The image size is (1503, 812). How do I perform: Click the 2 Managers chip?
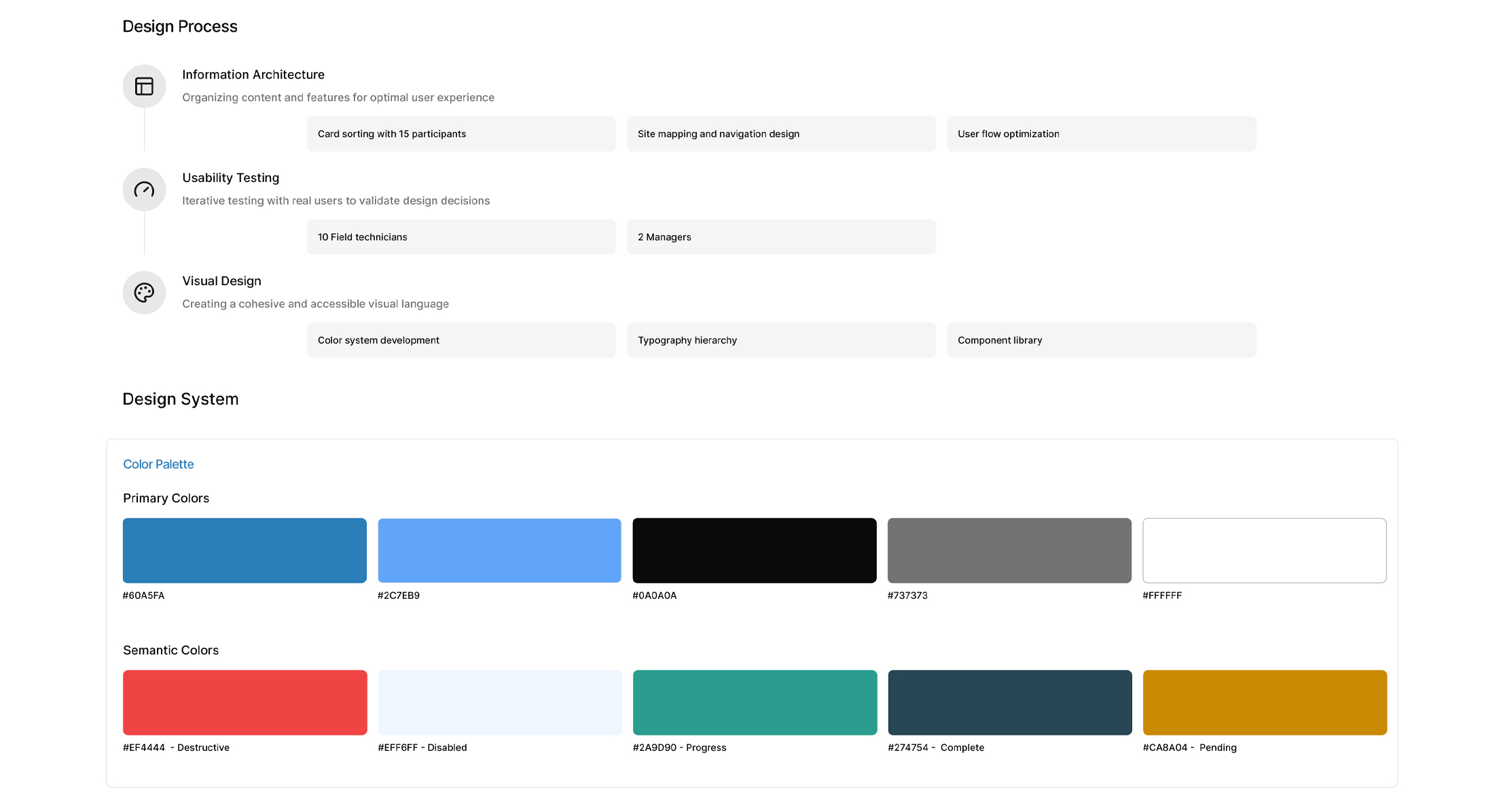[781, 237]
